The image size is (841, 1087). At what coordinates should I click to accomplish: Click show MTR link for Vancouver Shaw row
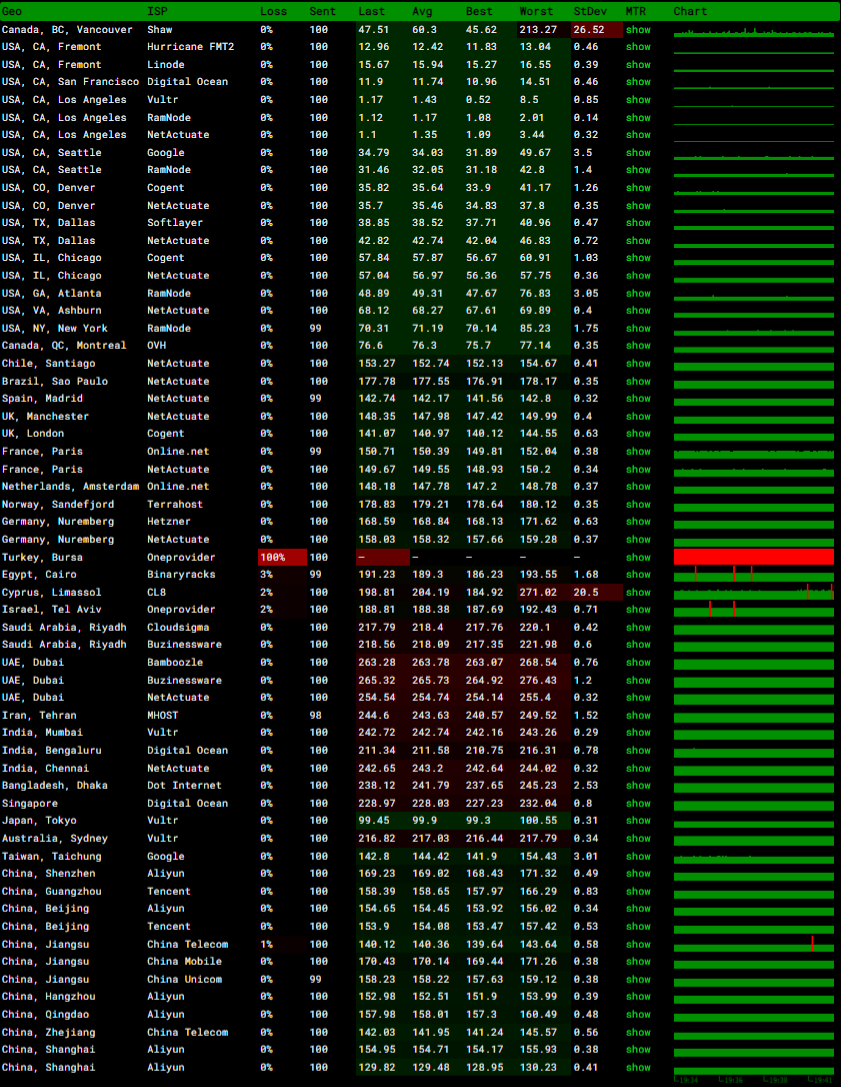tap(637, 30)
